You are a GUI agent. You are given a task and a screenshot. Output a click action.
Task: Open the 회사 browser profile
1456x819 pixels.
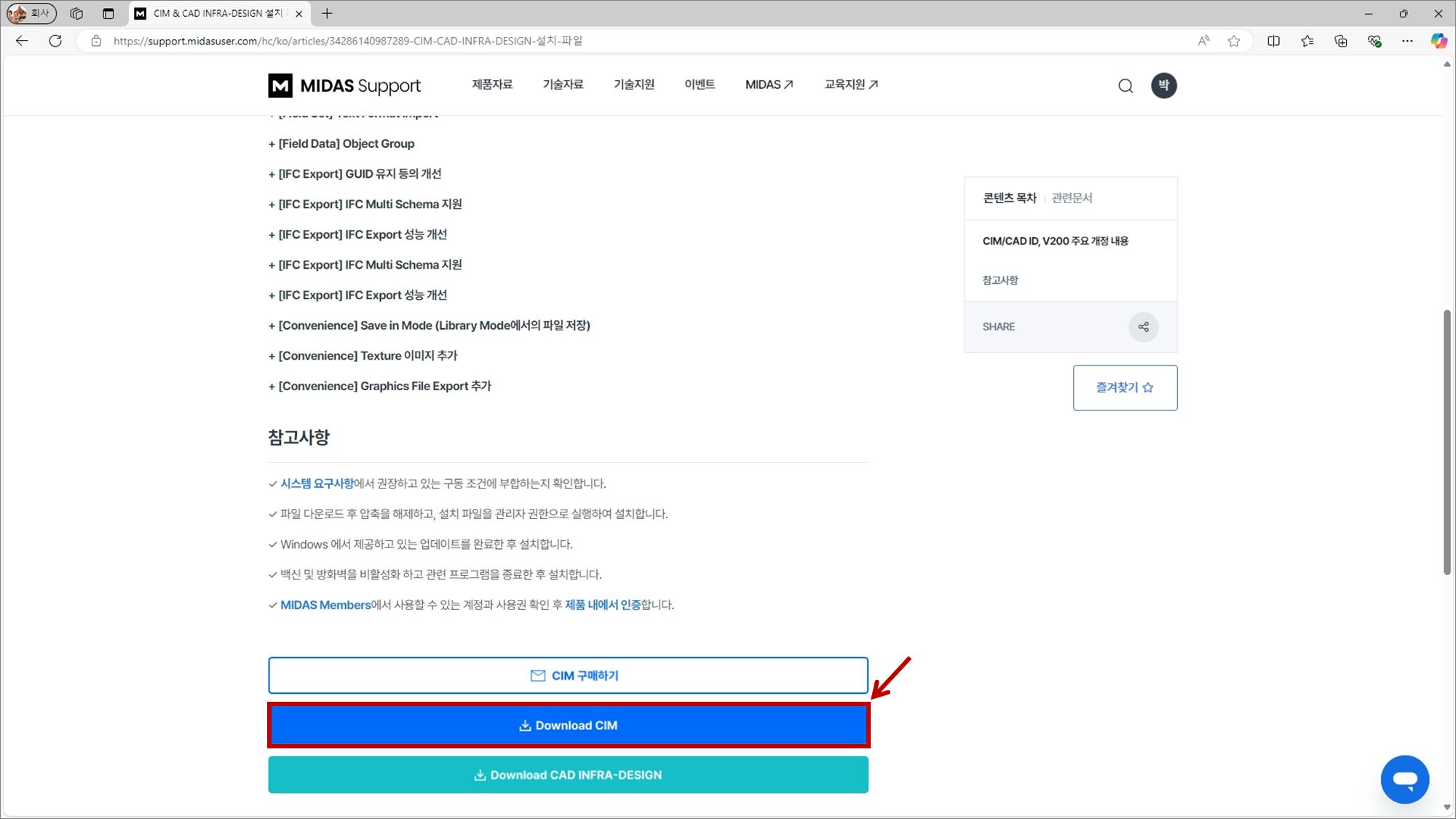coord(31,13)
